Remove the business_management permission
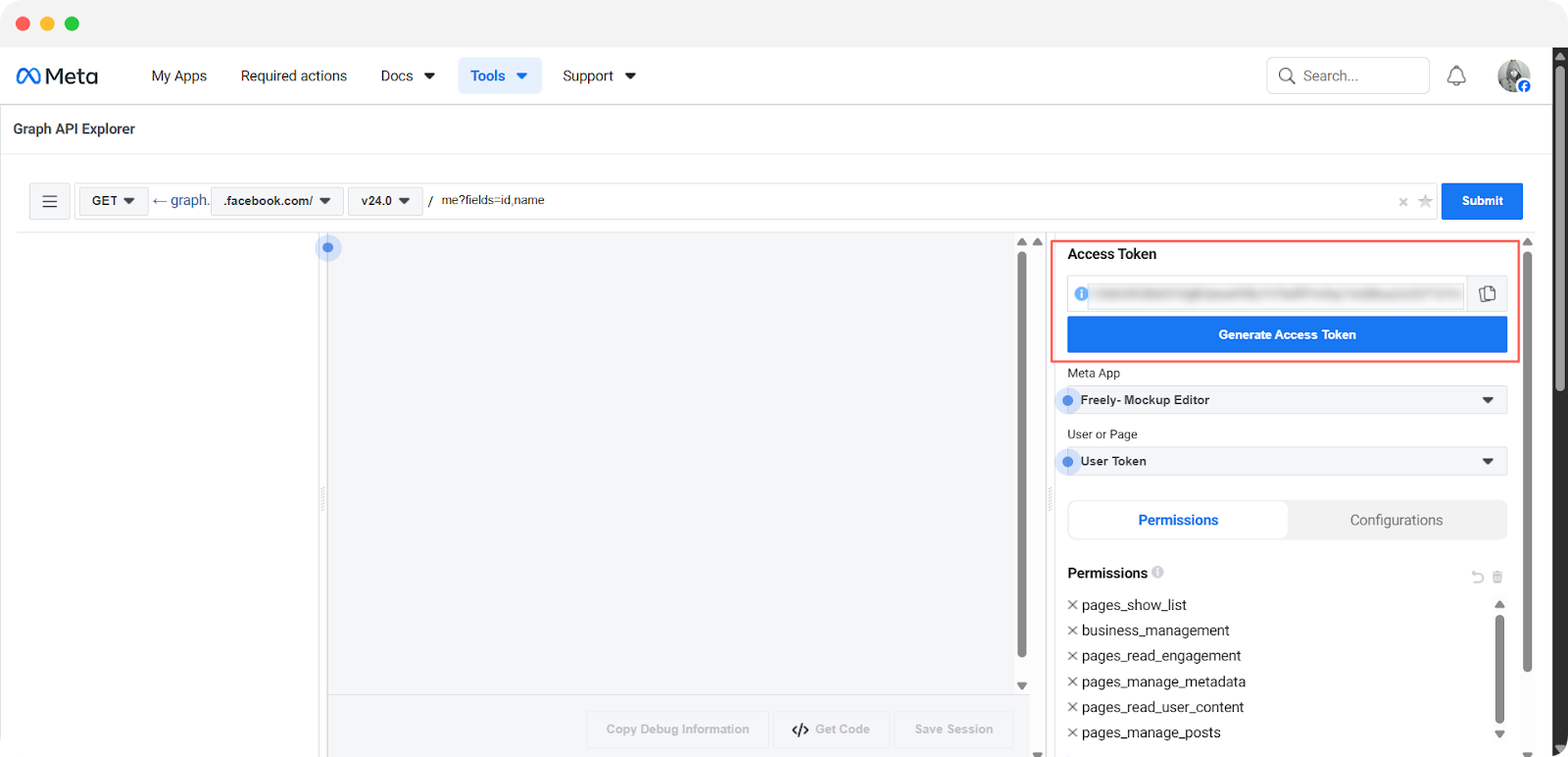The height and width of the screenshot is (757, 1568). [1072, 631]
